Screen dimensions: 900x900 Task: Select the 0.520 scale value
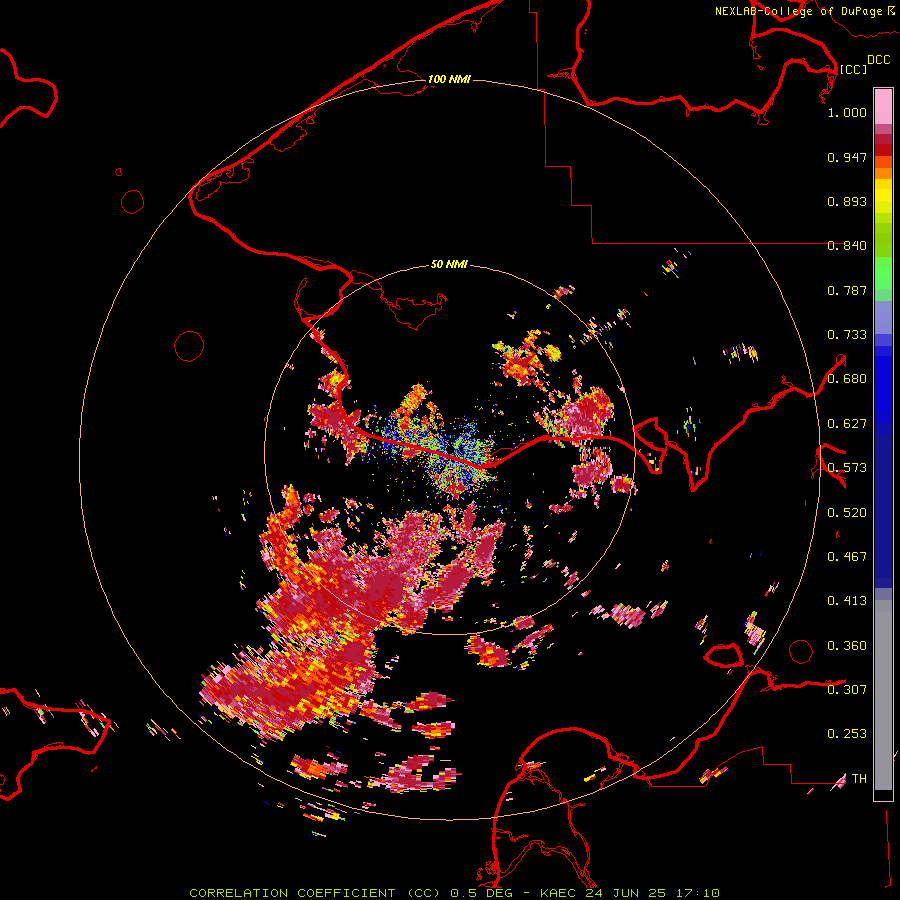(847, 513)
